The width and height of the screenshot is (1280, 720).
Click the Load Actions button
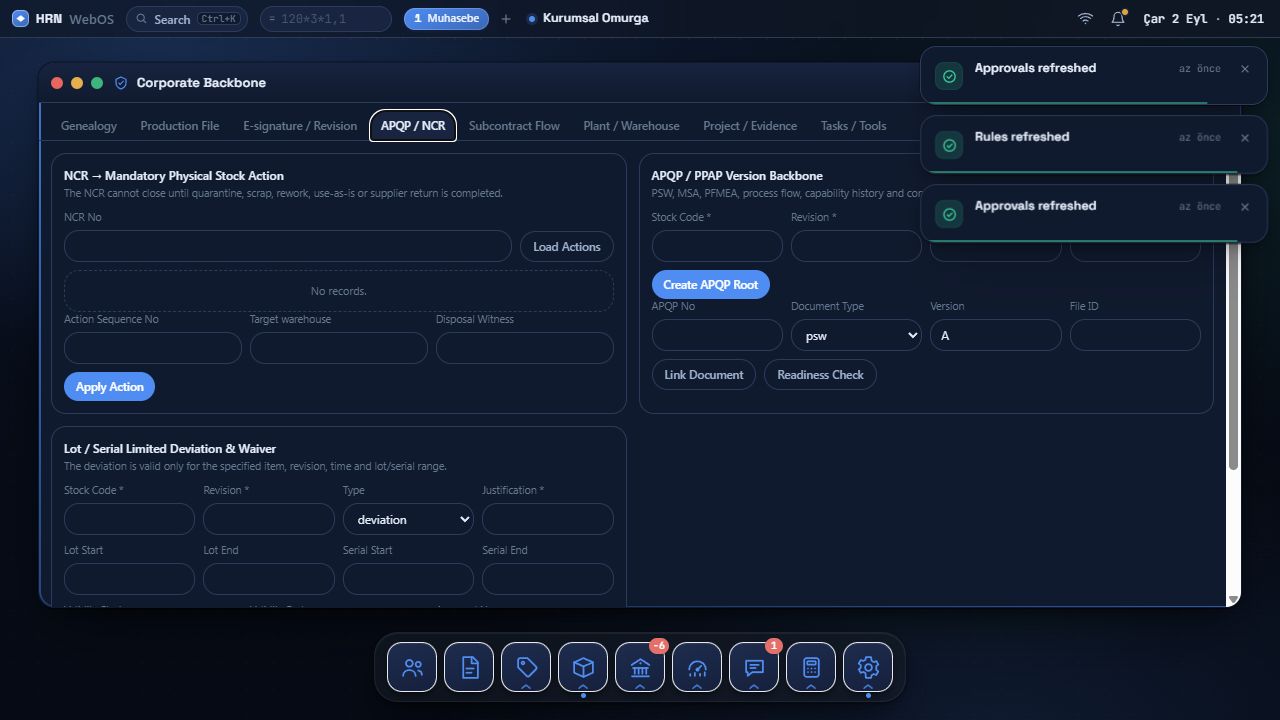point(567,247)
